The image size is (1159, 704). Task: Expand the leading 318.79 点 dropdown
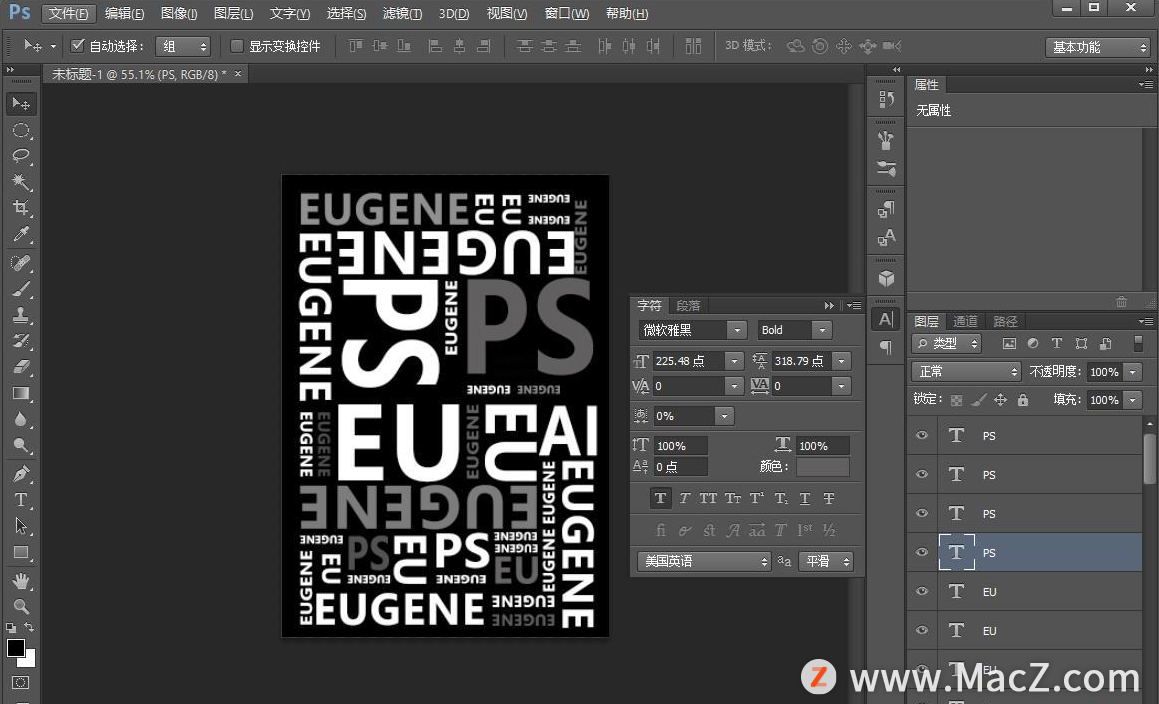(x=841, y=361)
